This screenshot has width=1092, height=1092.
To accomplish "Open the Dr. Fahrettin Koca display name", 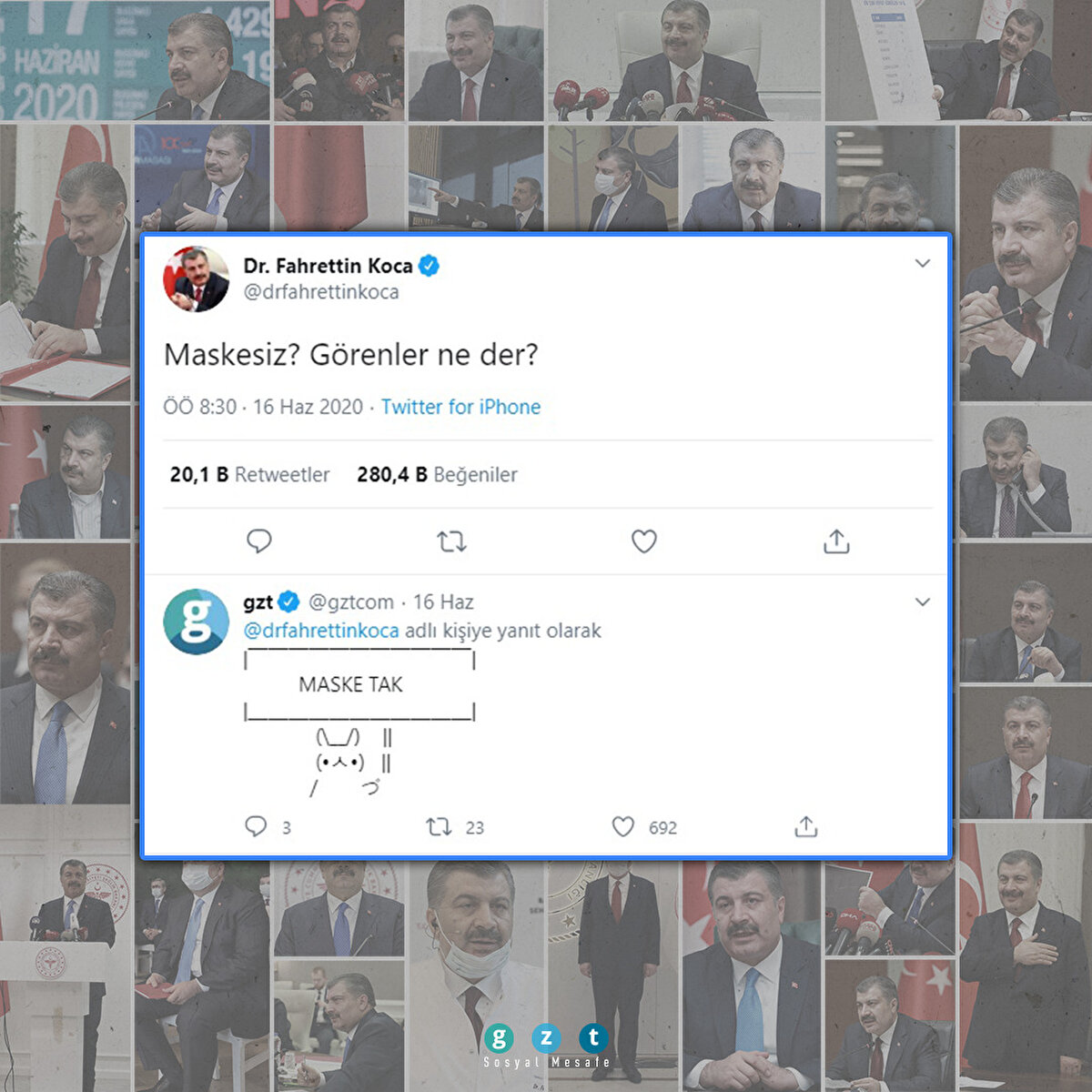I will (x=328, y=266).
